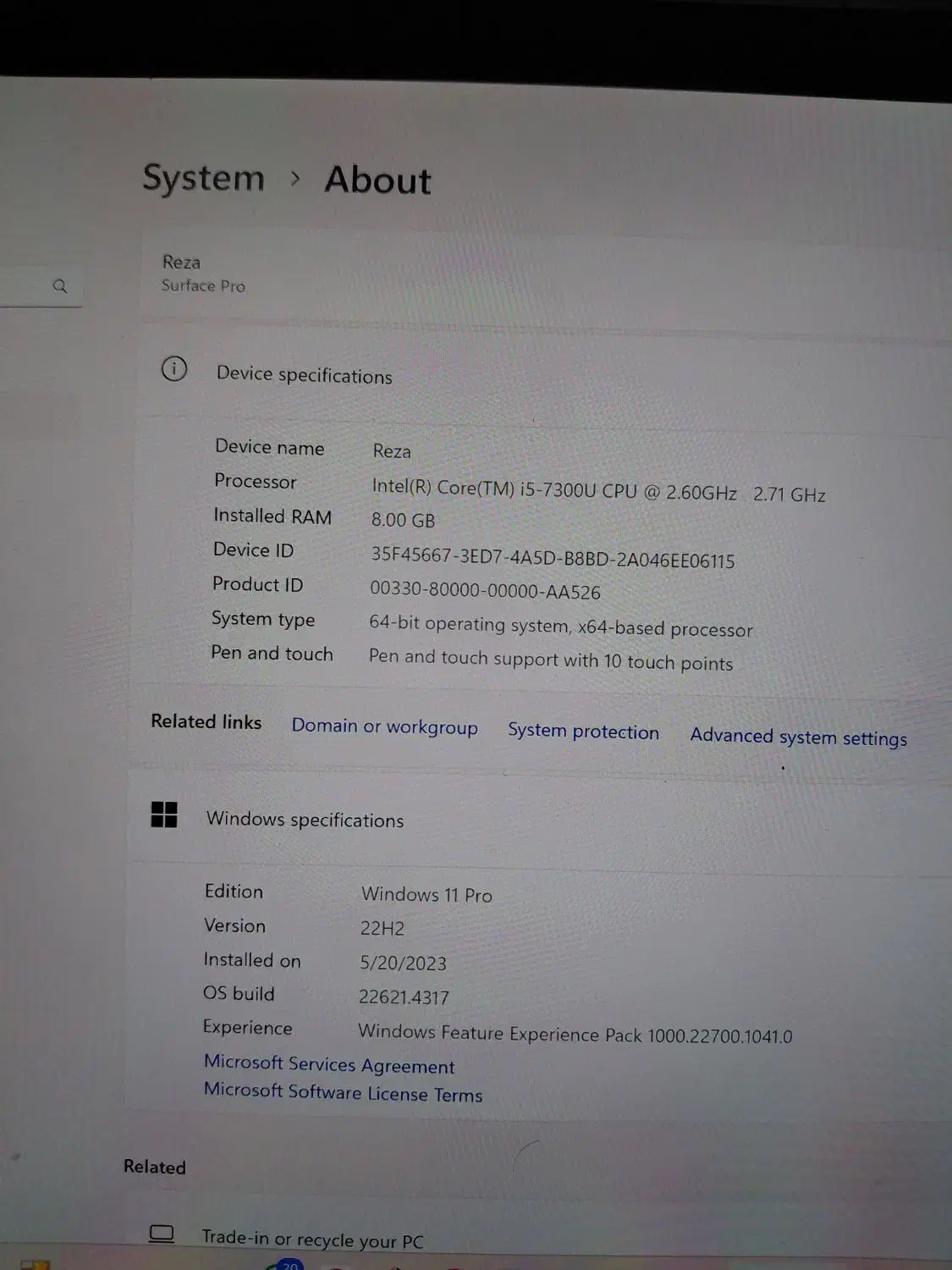Click the Windows logo icon beside Windows specifications
The height and width of the screenshot is (1270, 952).
(163, 815)
